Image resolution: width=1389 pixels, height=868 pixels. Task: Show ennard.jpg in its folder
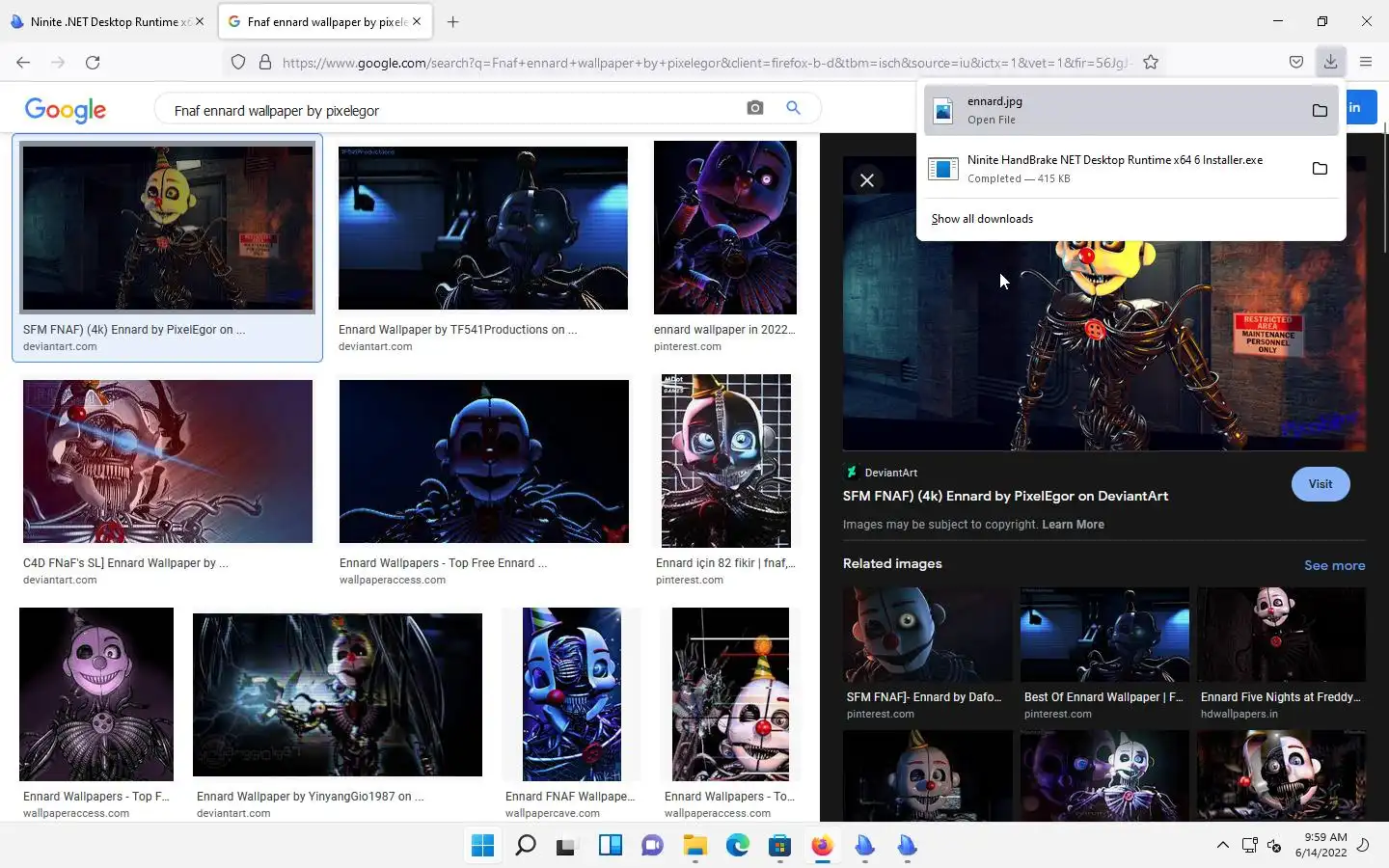point(1320,110)
